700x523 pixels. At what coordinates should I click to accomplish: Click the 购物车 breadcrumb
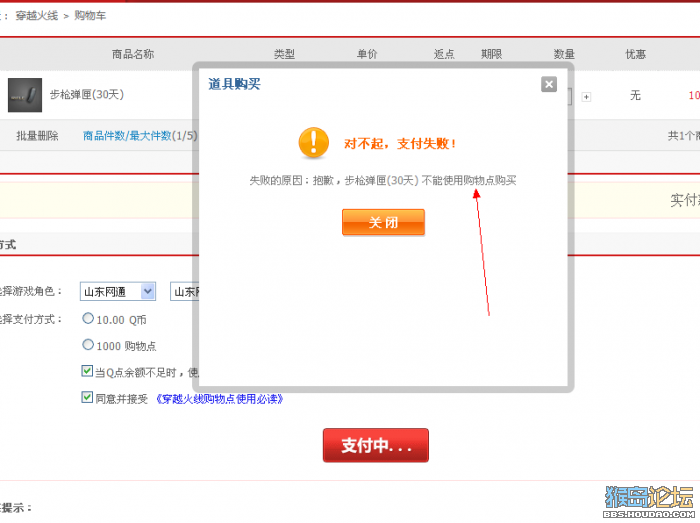tap(90, 16)
